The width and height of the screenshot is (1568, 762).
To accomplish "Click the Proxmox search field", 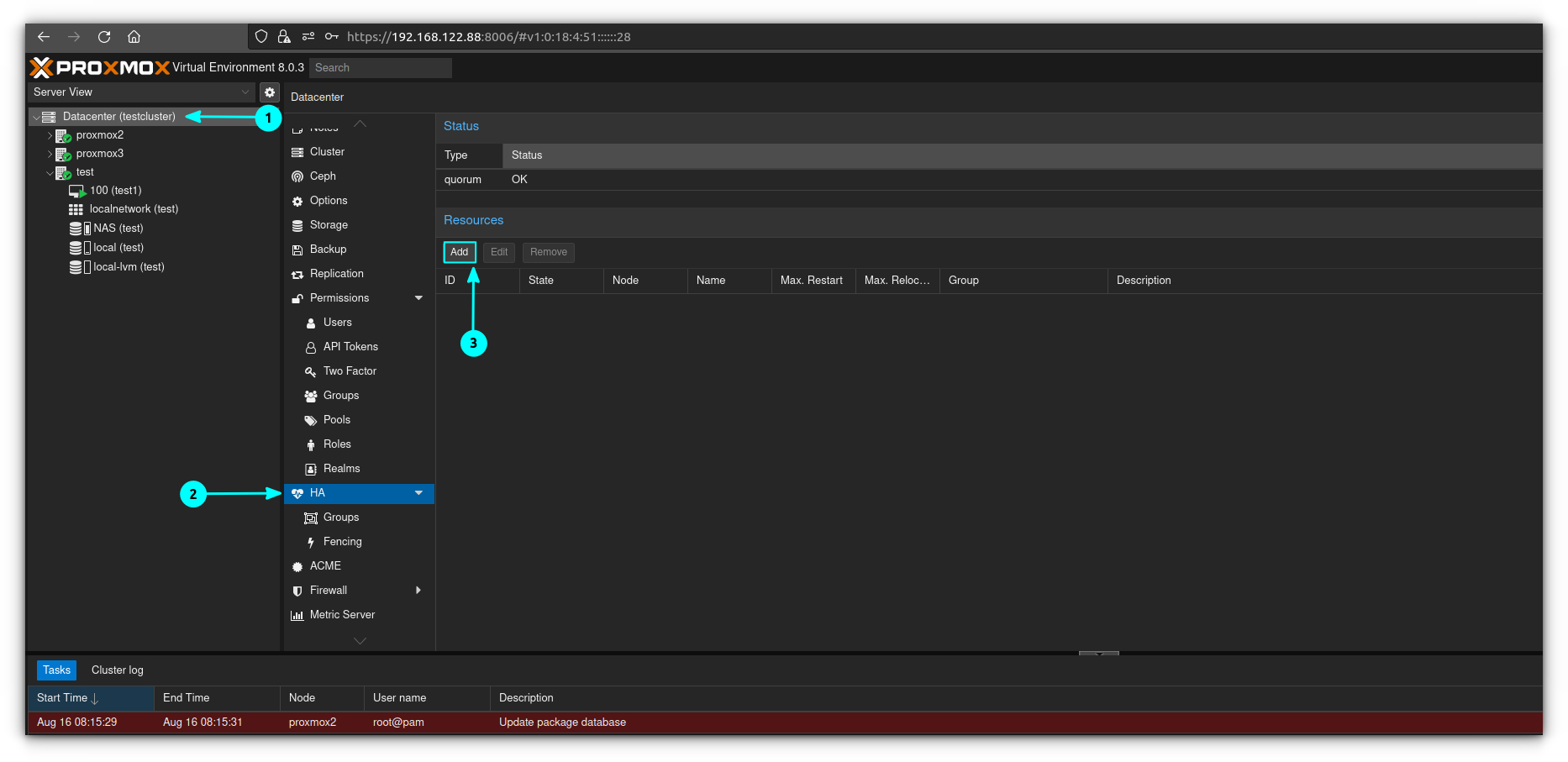I will pyautogui.click(x=381, y=68).
